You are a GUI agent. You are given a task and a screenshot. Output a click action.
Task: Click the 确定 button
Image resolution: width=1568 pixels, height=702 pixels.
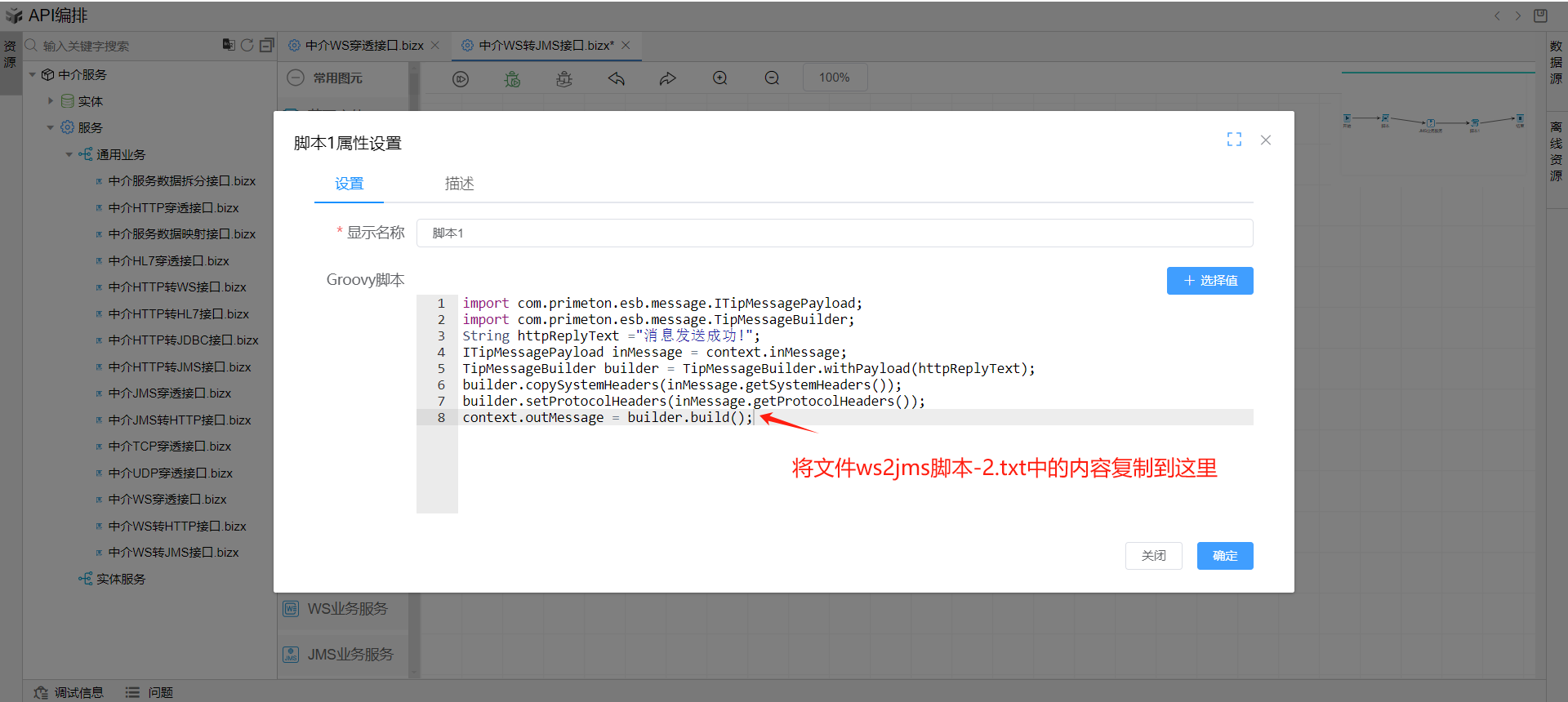1224,556
